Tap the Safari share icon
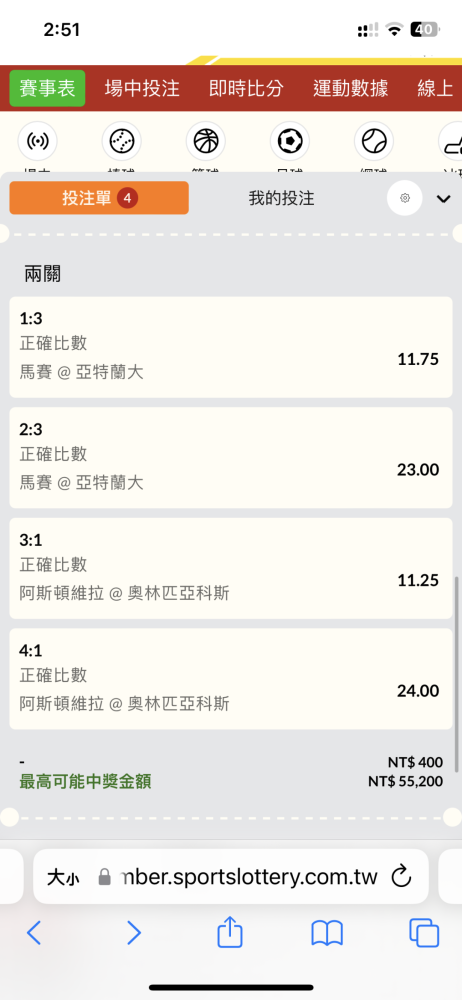The height and width of the screenshot is (1000, 462). click(230, 933)
